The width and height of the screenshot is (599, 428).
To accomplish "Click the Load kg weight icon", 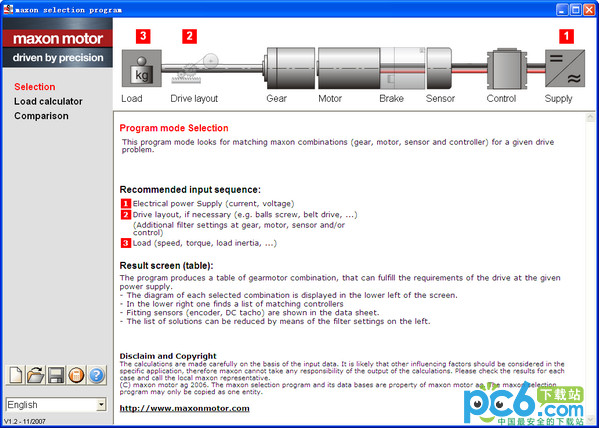I will point(141,68).
